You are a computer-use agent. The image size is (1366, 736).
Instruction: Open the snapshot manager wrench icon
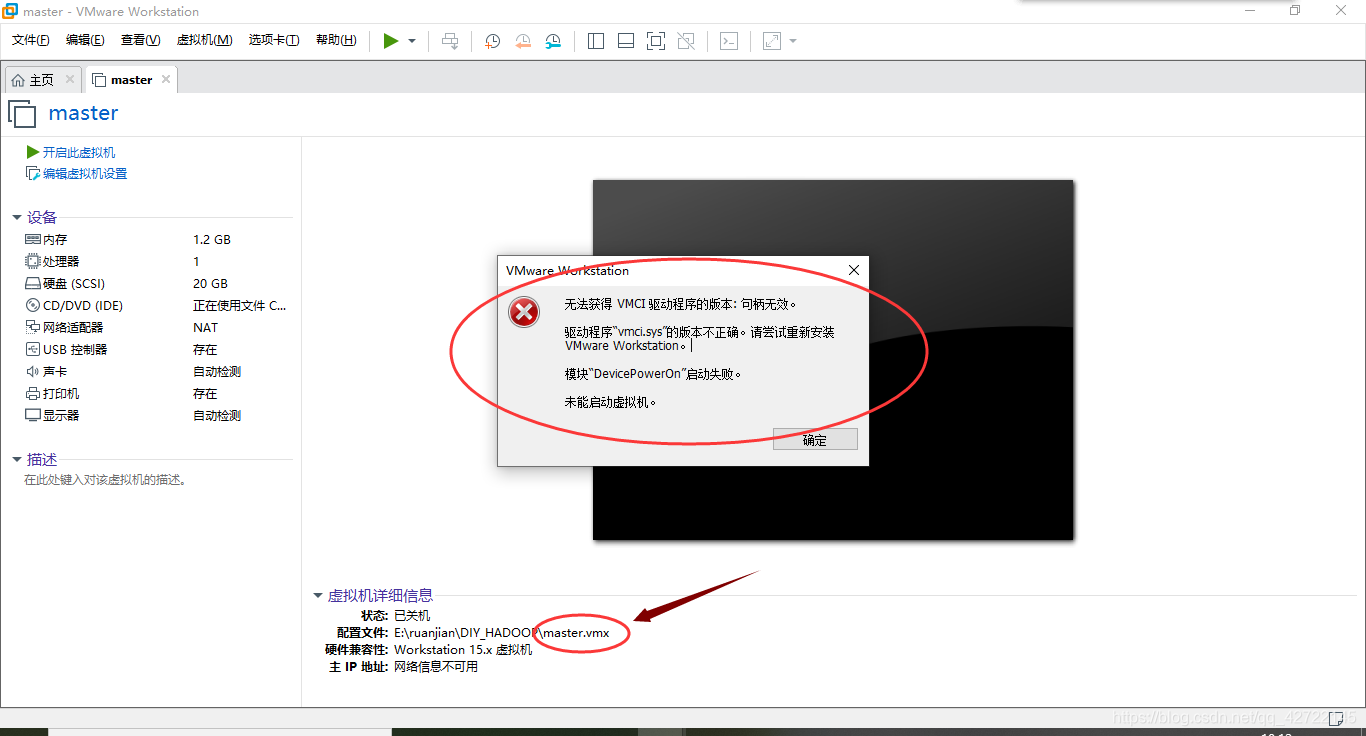point(553,41)
